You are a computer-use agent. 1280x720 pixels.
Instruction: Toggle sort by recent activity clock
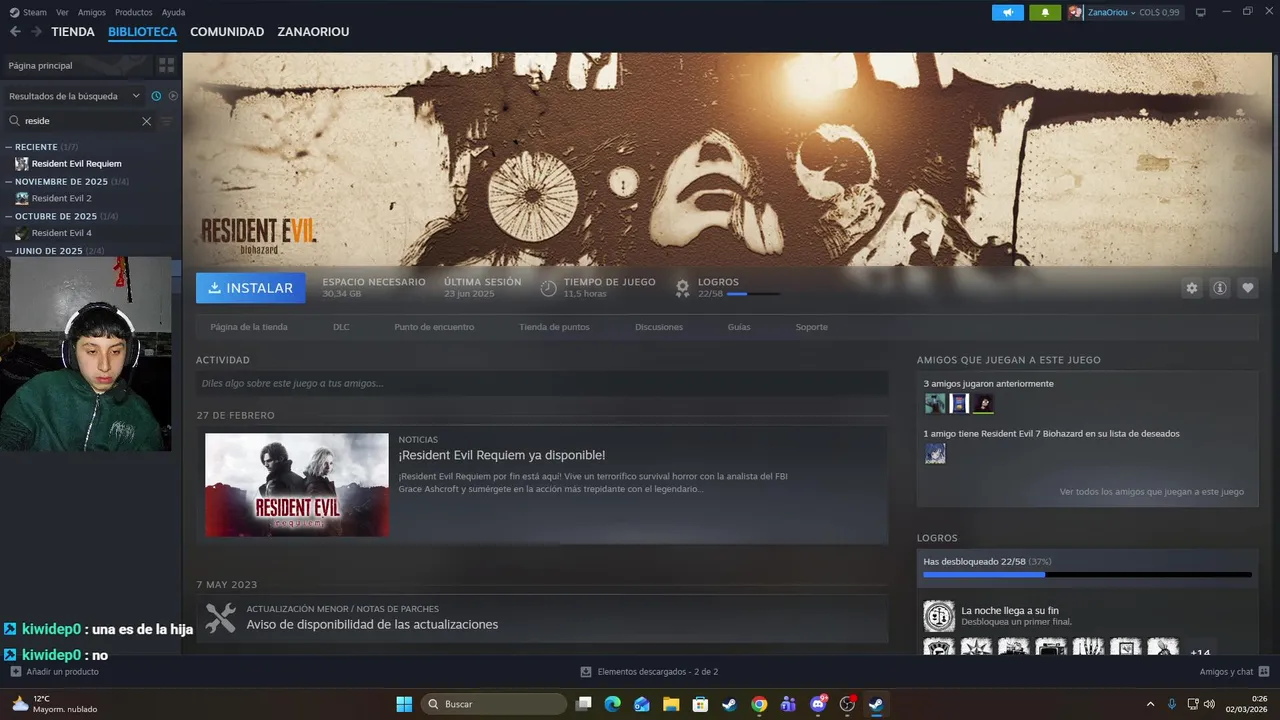[156, 96]
